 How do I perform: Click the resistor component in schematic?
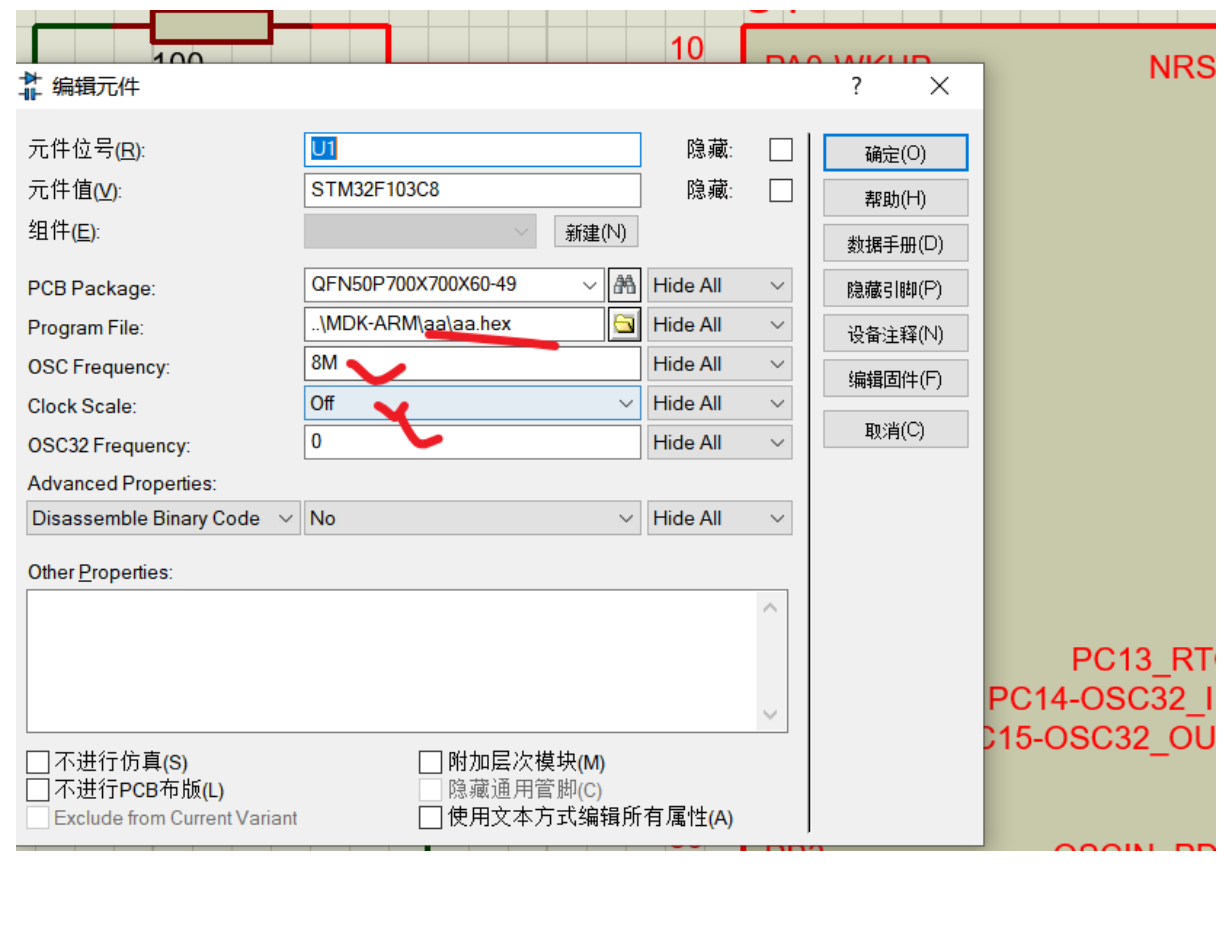point(210,27)
